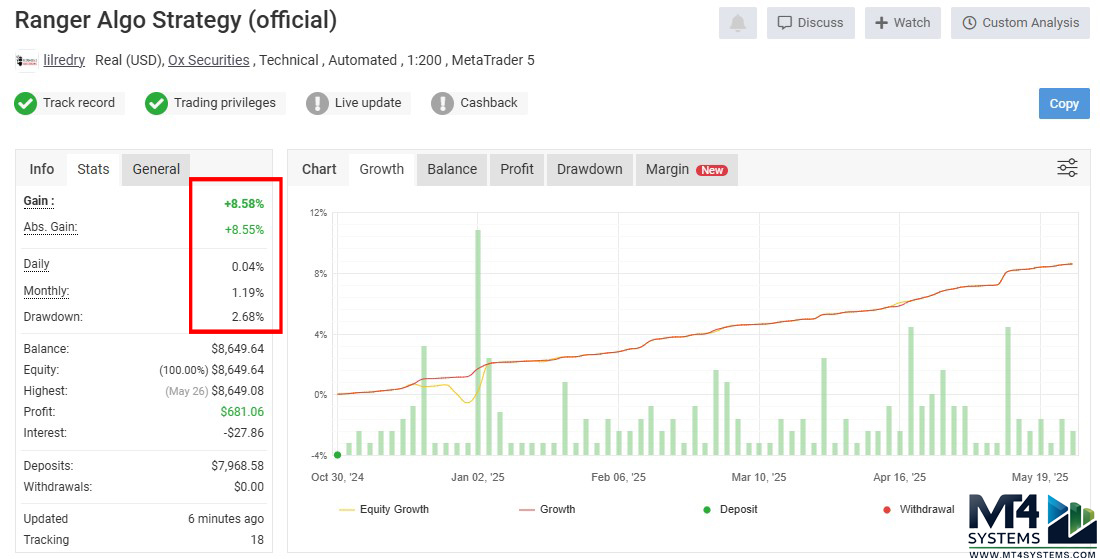The width and height of the screenshot is (1100, 559).
Task: Click the lilredry user avatar
Action: (26, 61)
